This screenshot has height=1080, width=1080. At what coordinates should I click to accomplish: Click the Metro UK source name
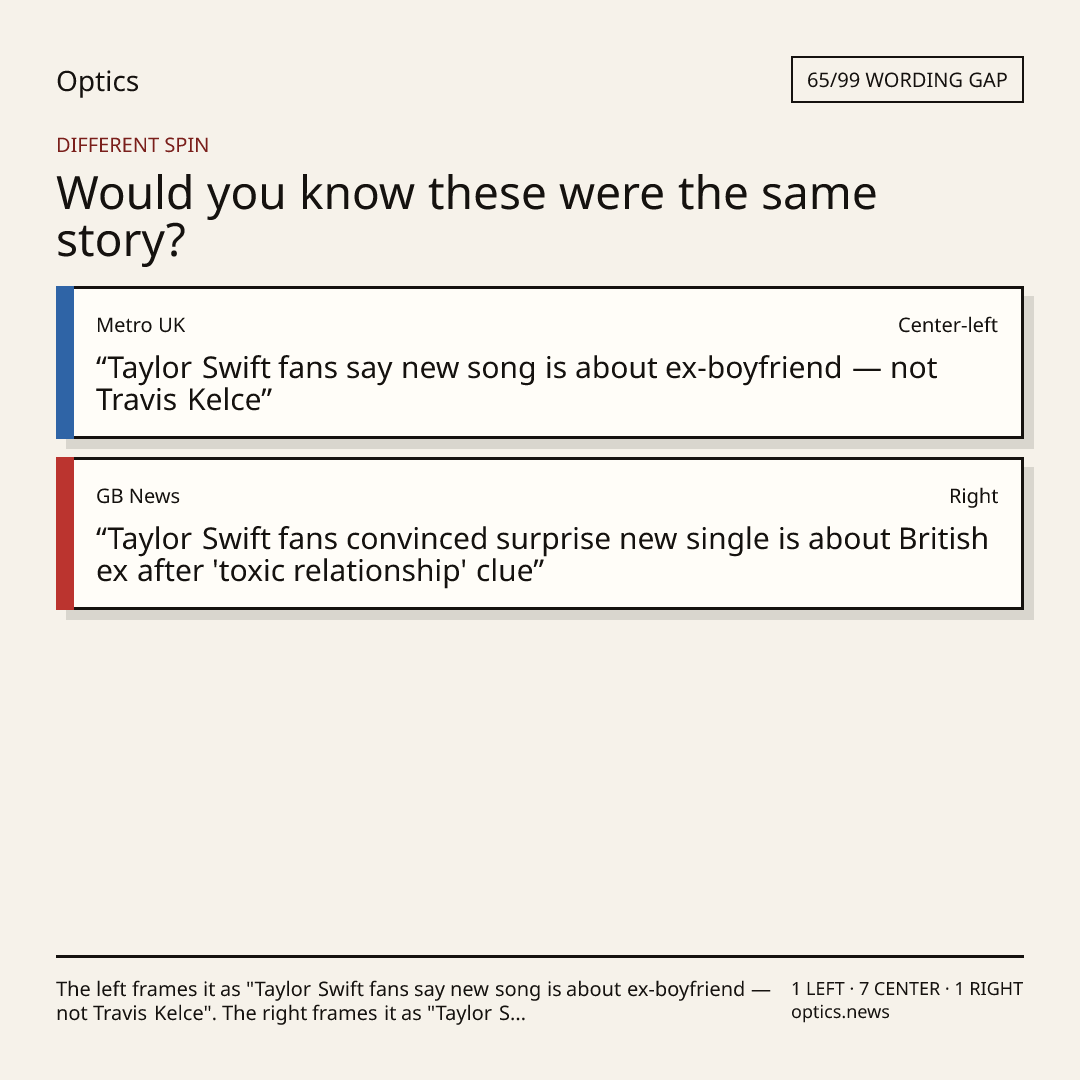[141, 325]
